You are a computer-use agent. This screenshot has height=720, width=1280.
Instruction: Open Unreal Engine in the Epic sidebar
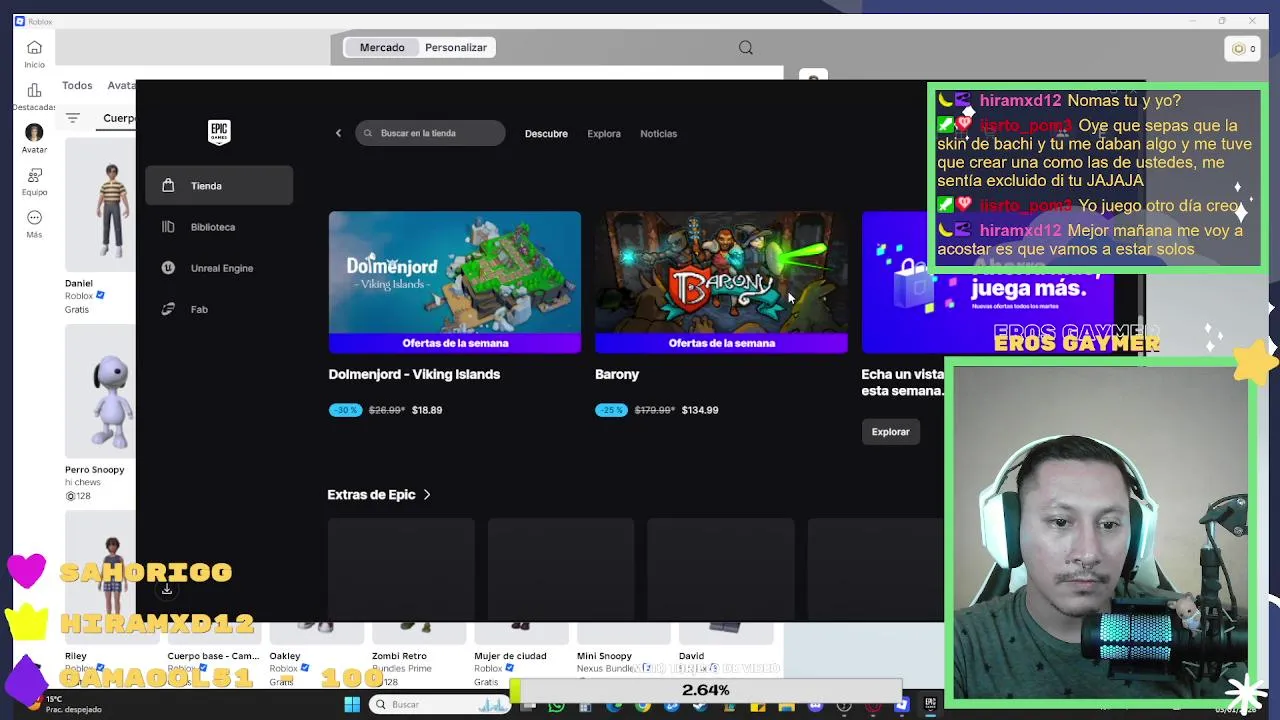click(x=219, y=268)
